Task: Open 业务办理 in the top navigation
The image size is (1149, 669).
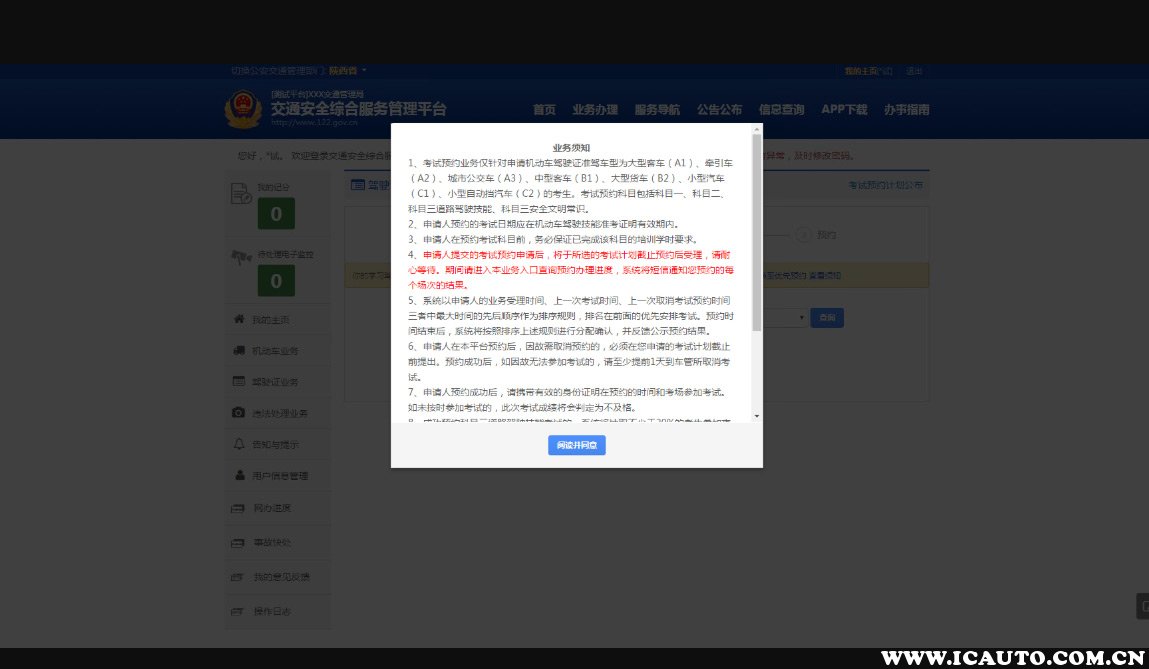Action: (595, 110)
